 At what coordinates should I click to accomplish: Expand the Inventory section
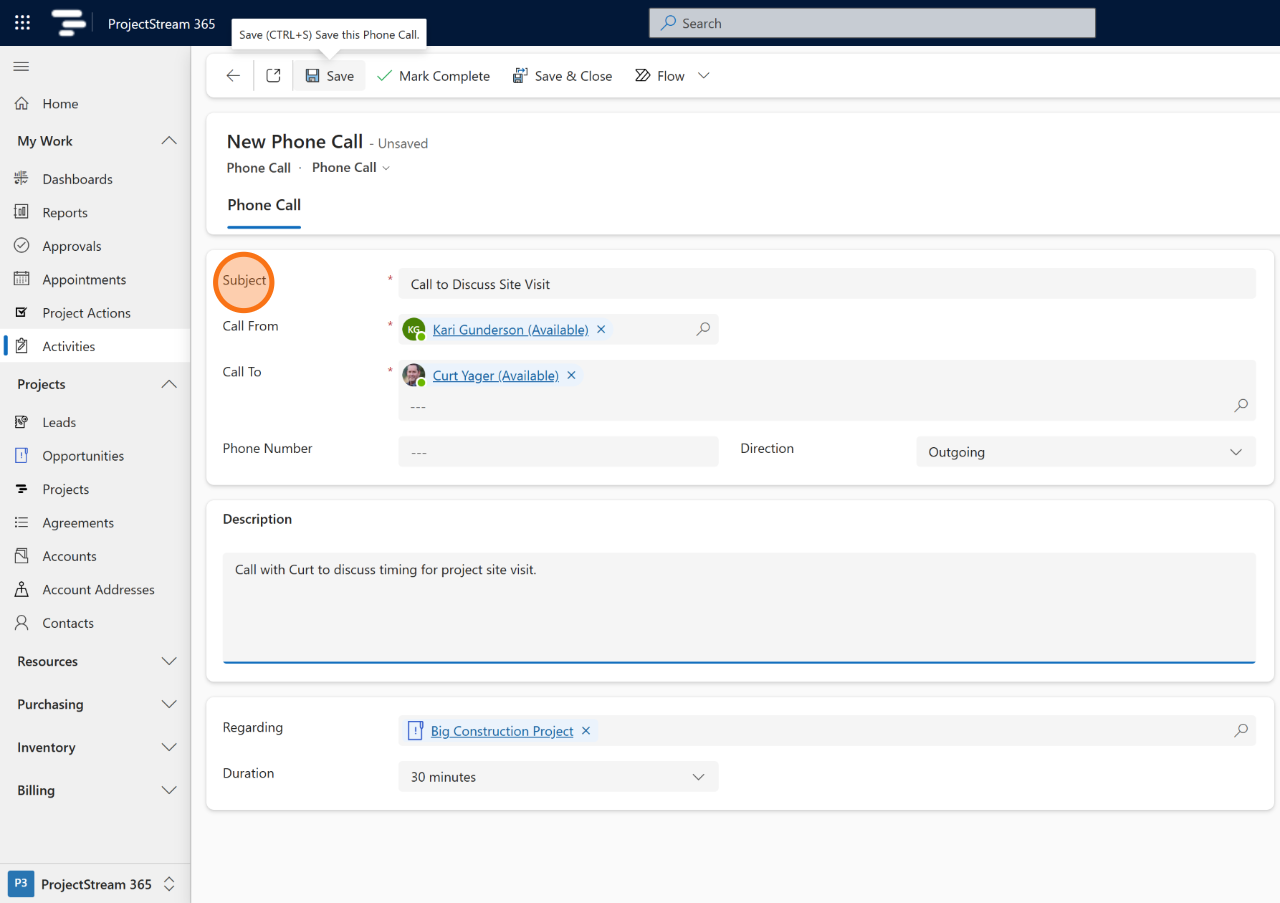click(169, 748)
